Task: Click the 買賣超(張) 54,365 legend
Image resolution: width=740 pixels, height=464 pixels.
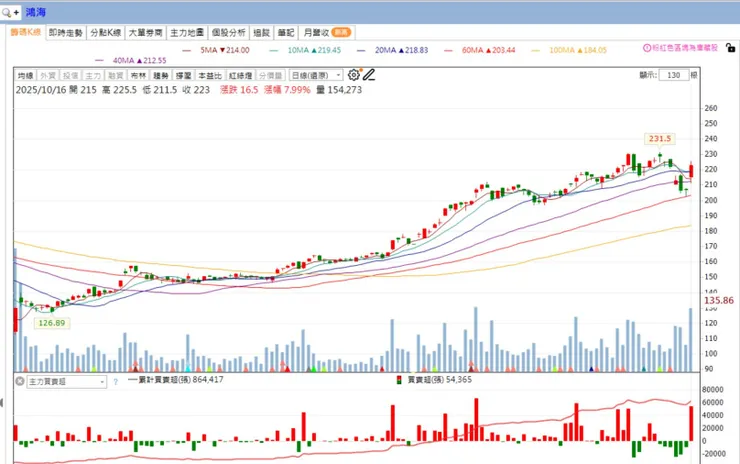Action: (439, 380)
